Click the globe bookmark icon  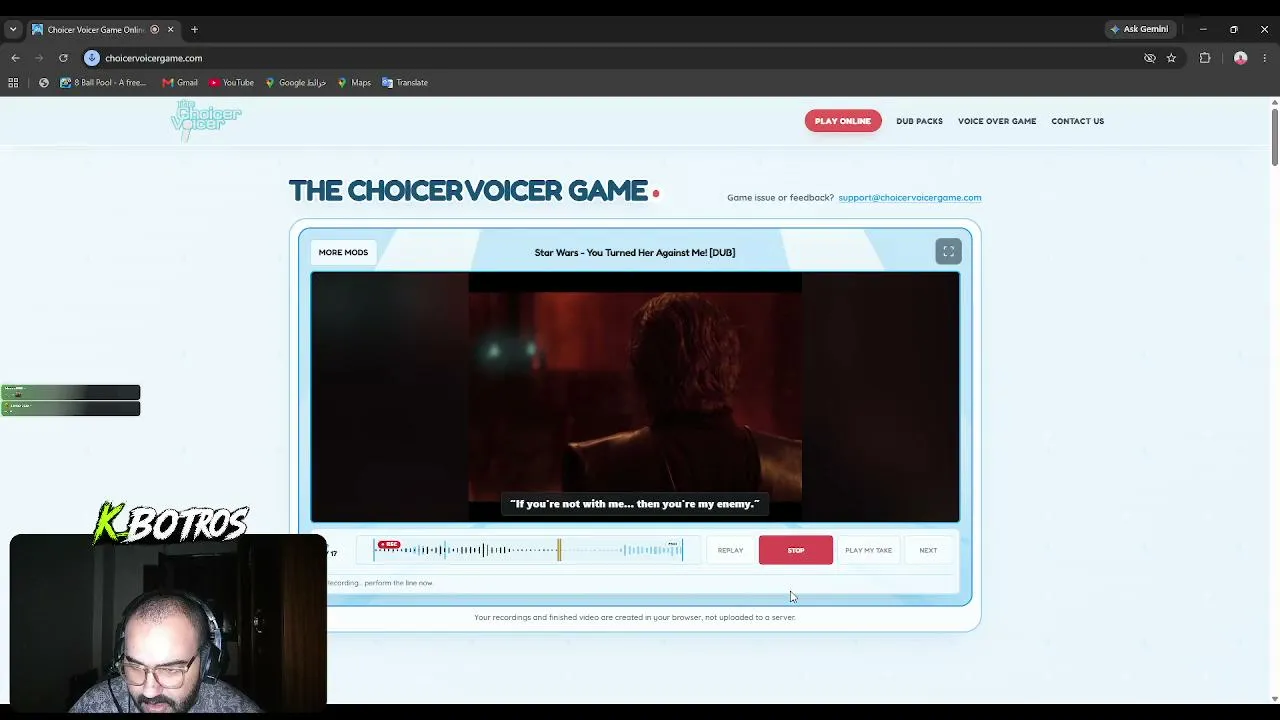pos(44,83)
